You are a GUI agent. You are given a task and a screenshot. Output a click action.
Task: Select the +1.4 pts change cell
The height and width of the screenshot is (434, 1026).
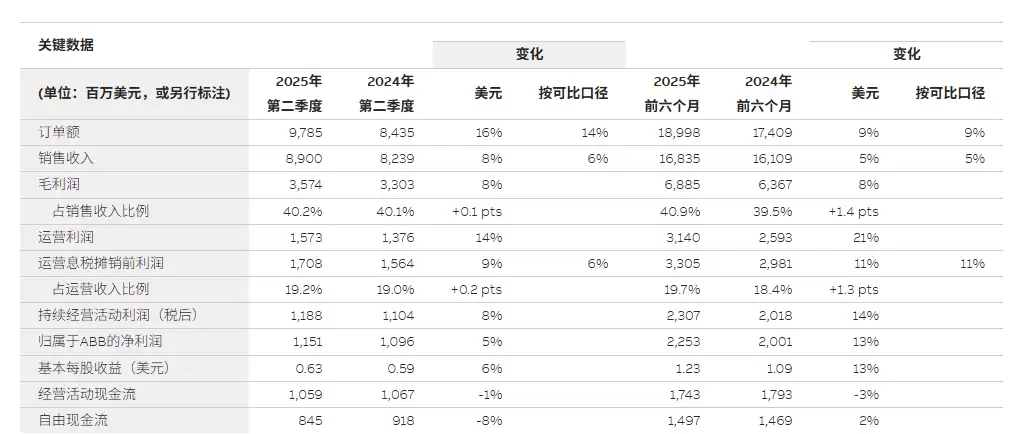coord(853,211)
